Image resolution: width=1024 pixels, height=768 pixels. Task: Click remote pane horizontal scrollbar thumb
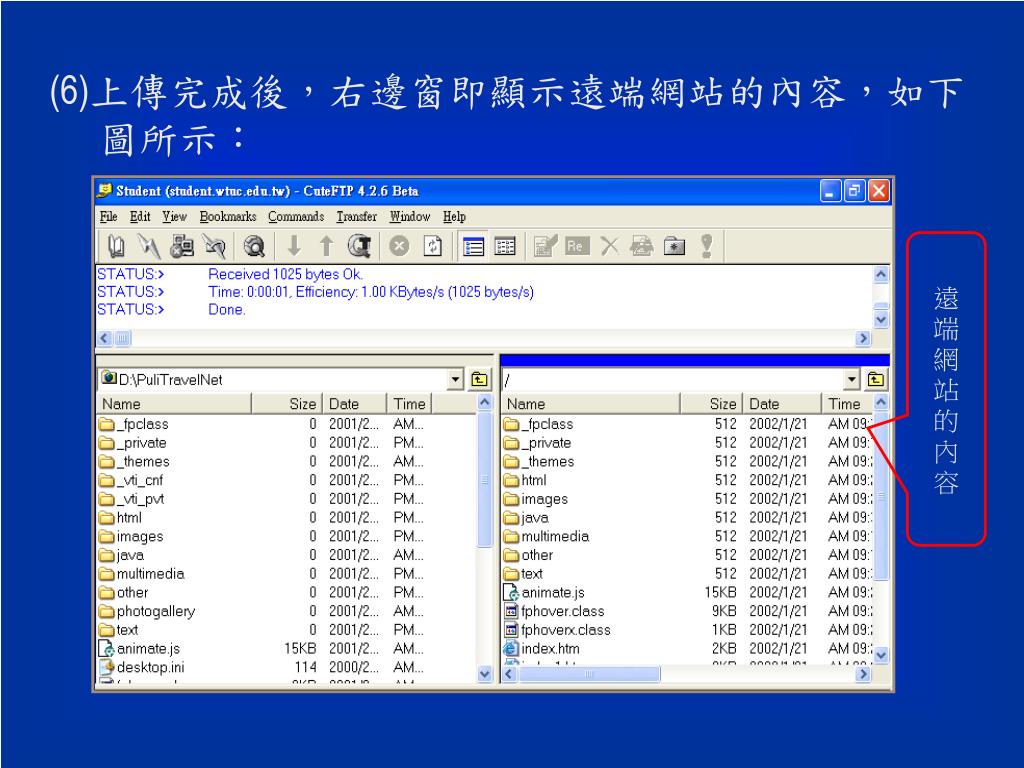tap(589, 674)
